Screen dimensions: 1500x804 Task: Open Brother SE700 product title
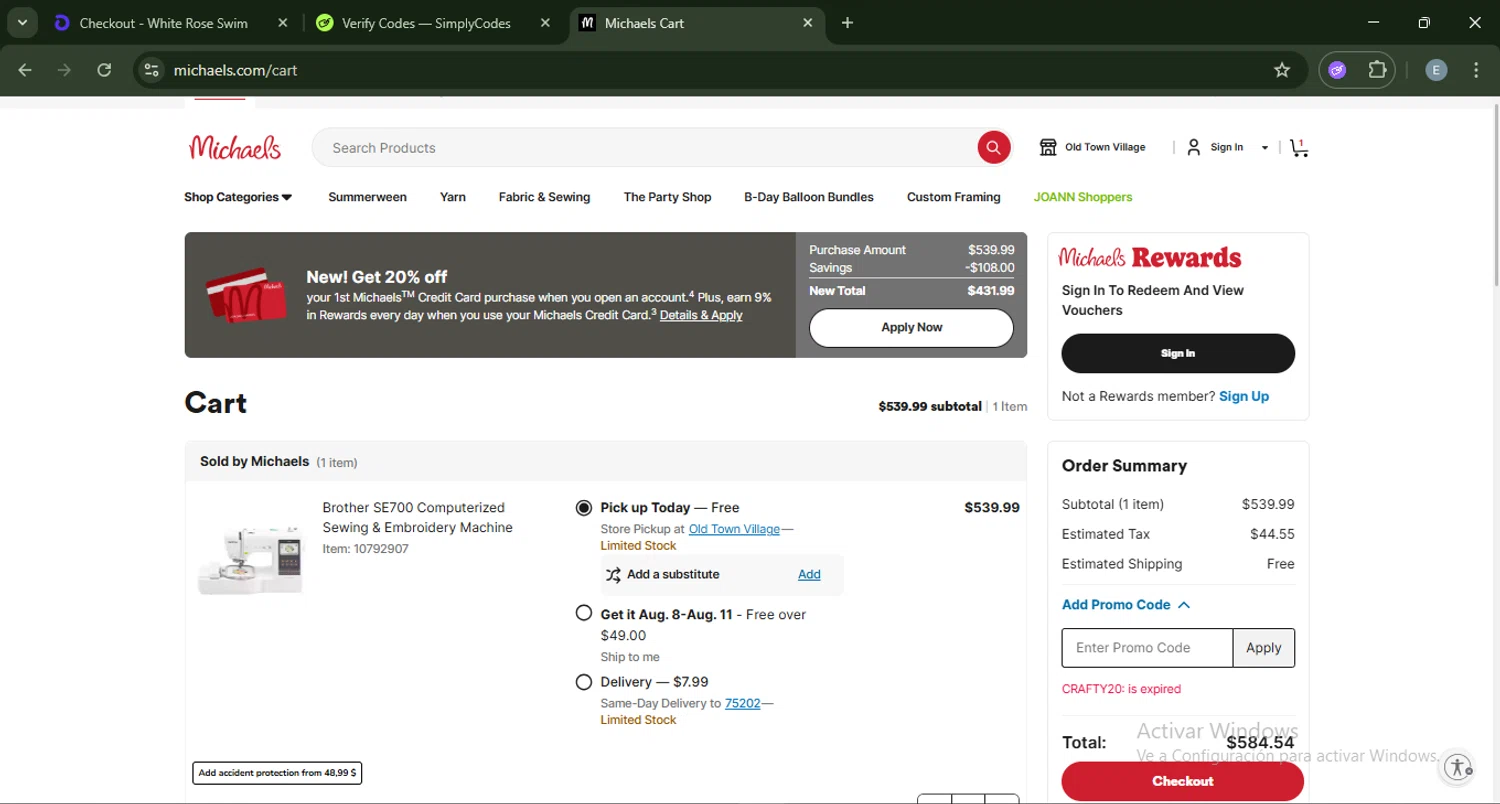[418, 518]
